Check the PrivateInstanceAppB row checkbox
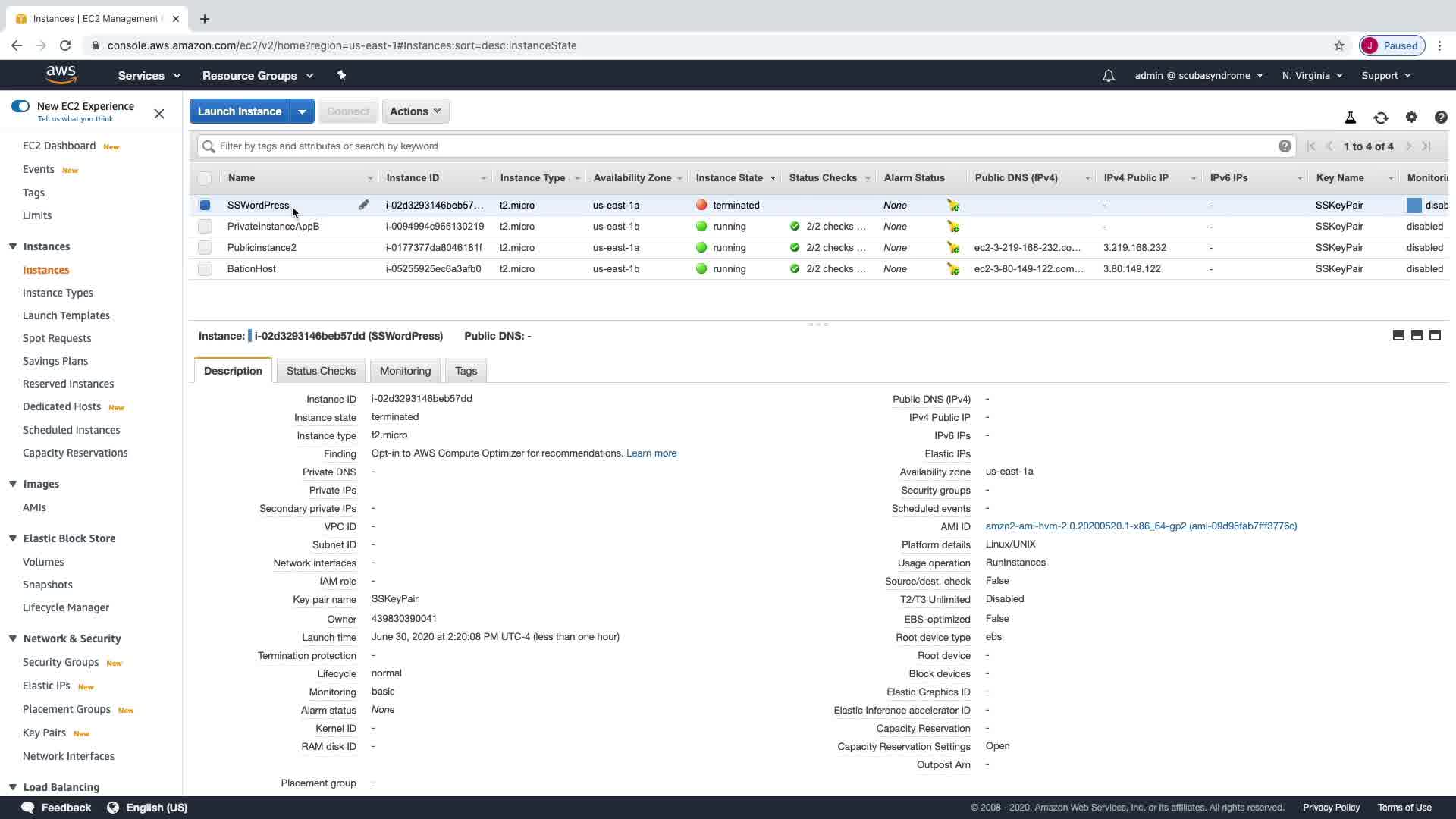 pyautogui.click(x=205, y=227)
